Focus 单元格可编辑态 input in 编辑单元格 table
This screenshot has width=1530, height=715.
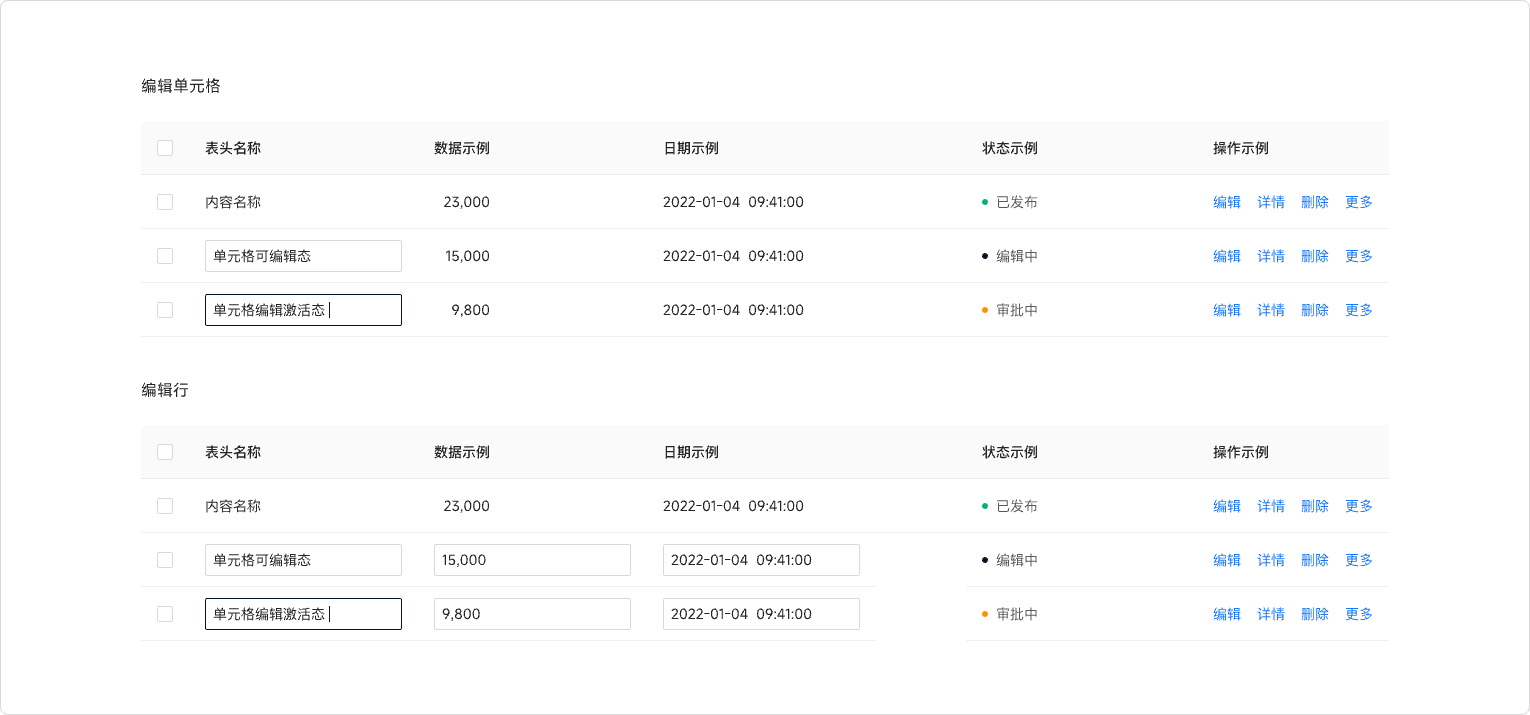click(303, 256)
